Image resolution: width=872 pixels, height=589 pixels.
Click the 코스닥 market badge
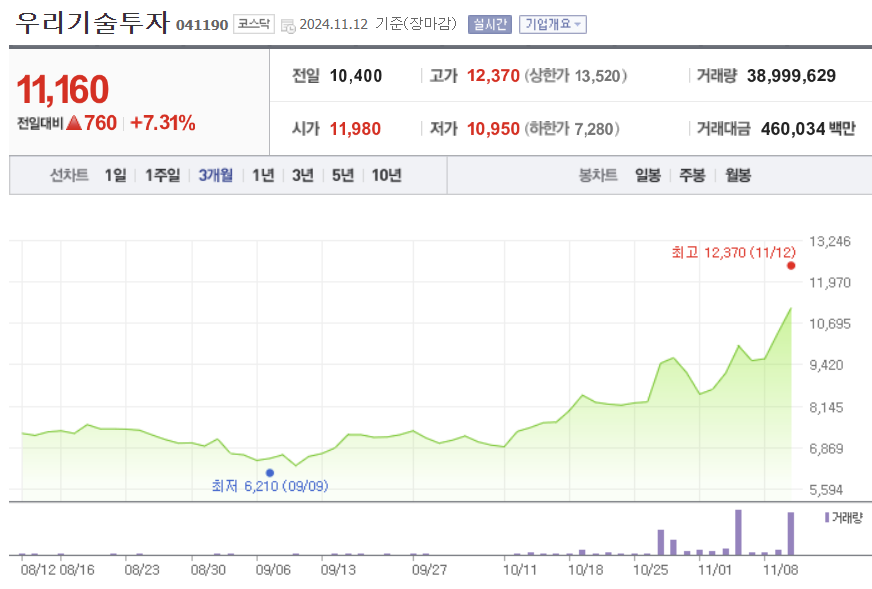(x=254, y=24)
